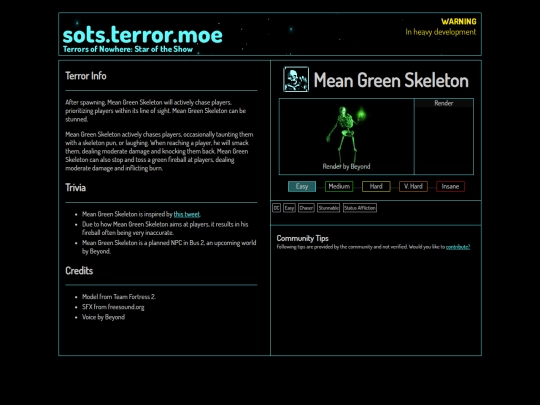
Task: Click the trivia line about inaccurate fireball
Action: point(165,228)
